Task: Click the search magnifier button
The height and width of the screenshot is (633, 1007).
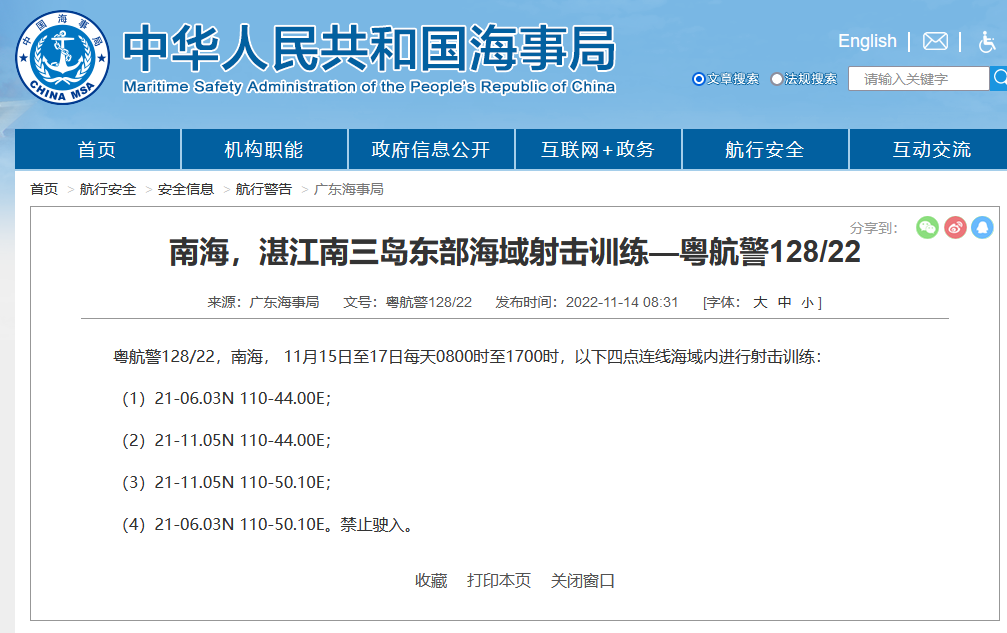Action: click(999, 78)
